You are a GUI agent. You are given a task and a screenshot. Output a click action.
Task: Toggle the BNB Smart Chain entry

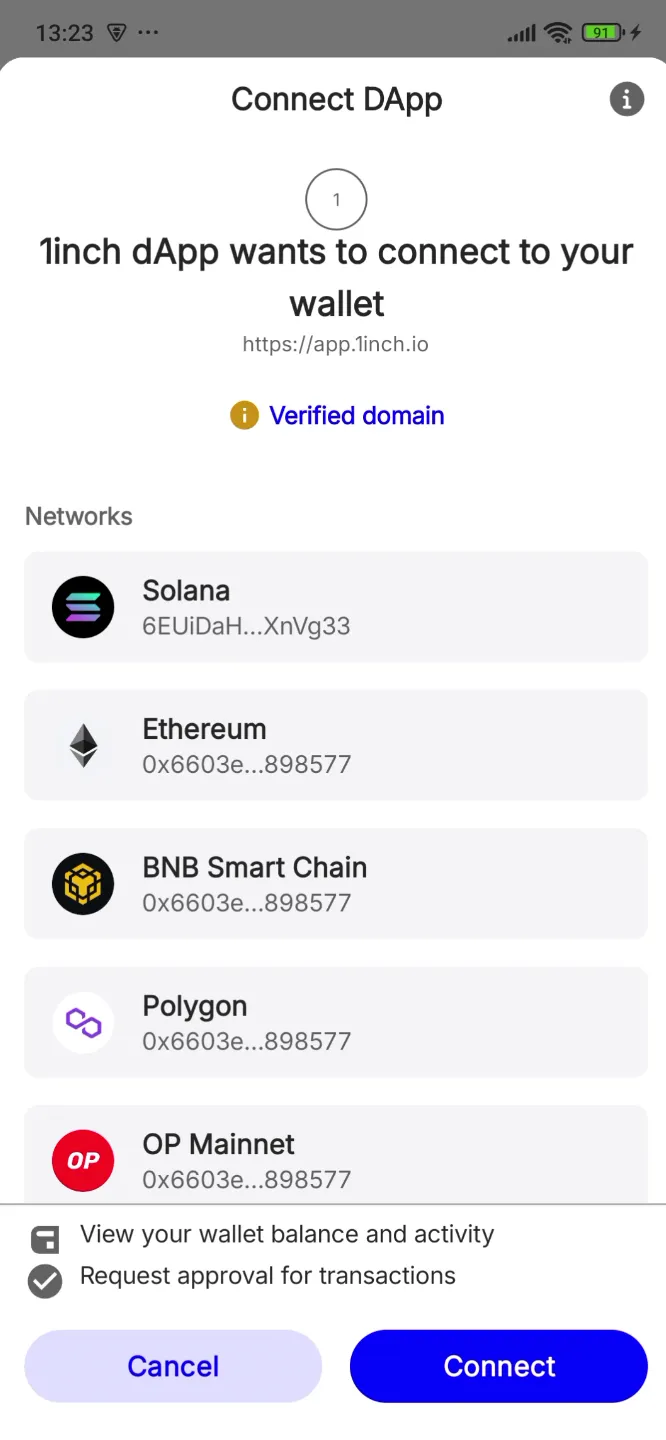point(336,884)
